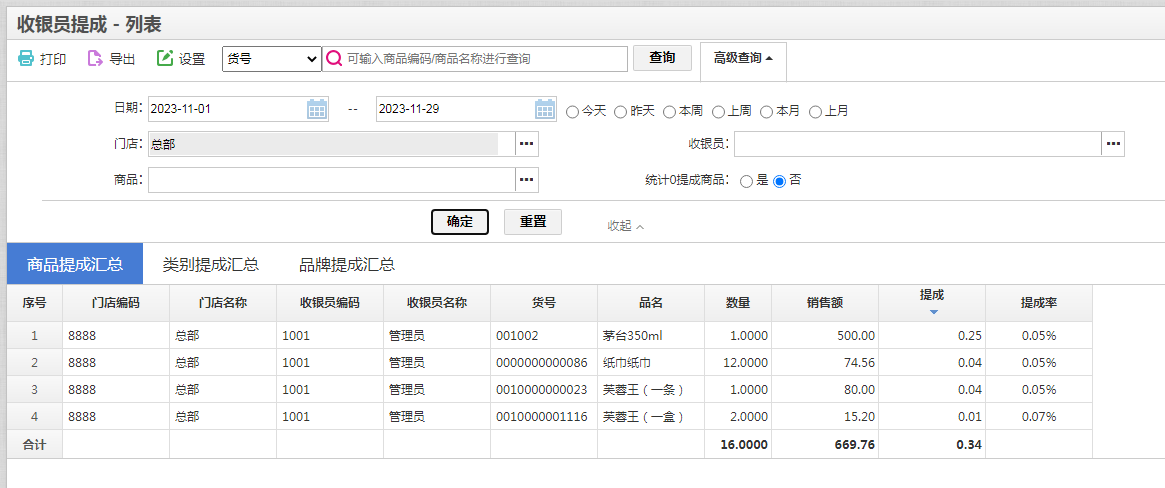Click total sales 669.76 cell
Viewport: 1165px width, 488px height.
(x=825, y=445)
